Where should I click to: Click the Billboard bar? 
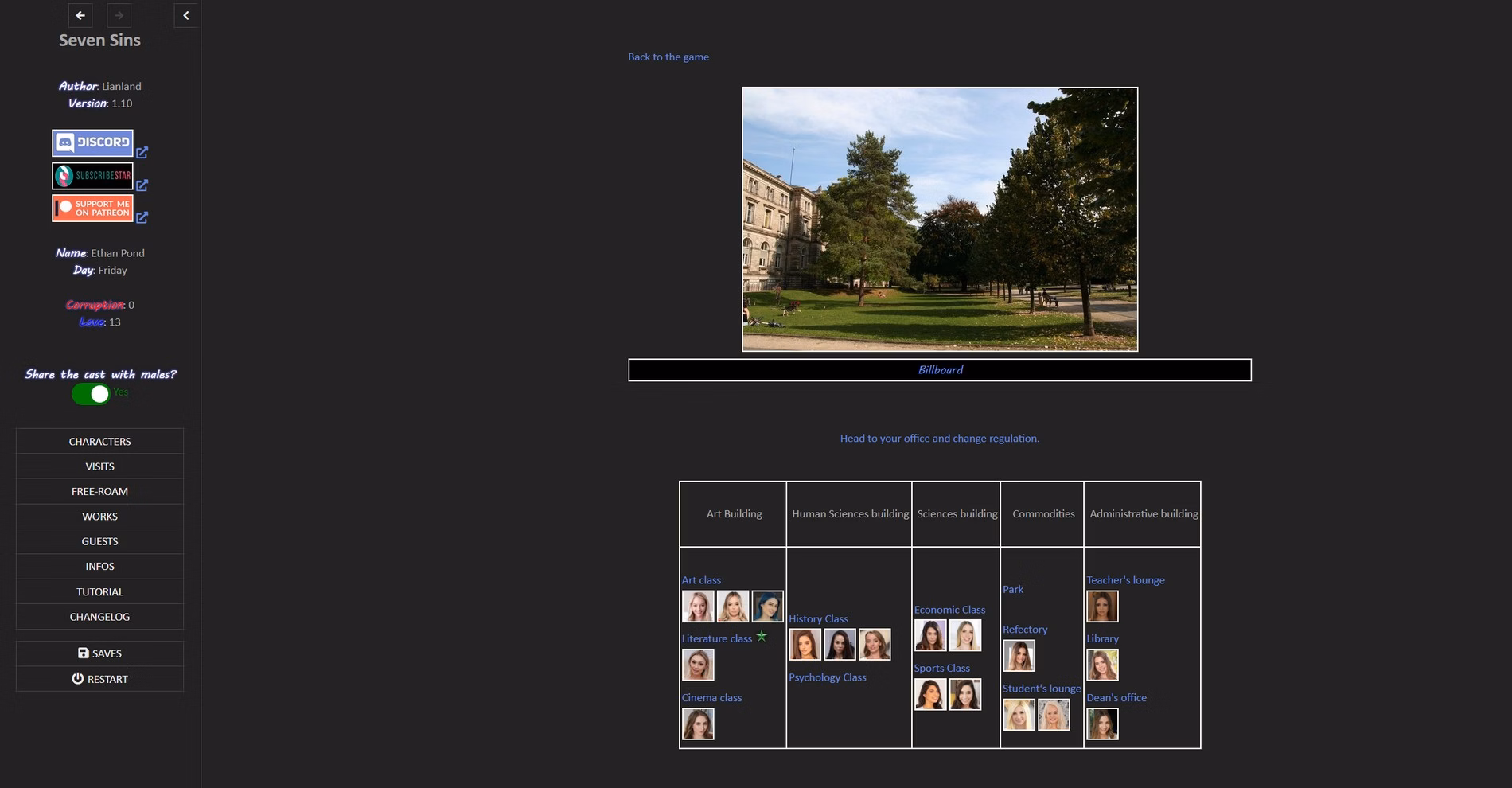(x=939, y=369)
